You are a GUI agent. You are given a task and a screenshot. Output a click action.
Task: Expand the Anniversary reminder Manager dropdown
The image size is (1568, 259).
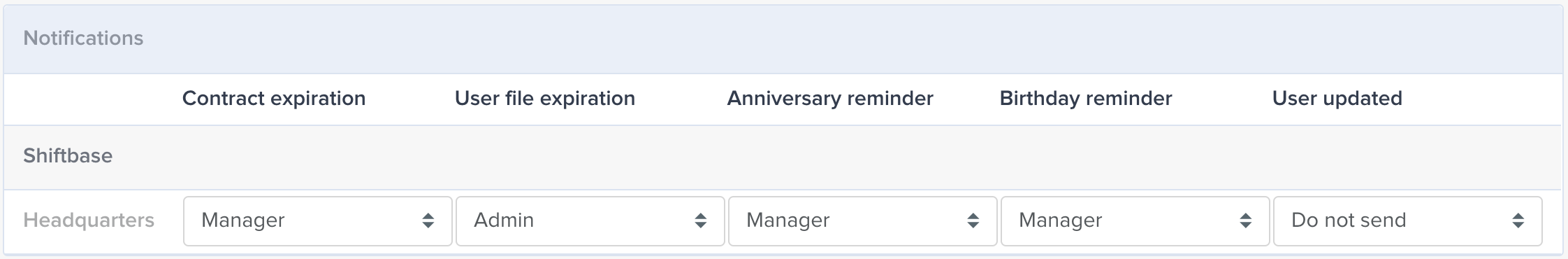862,221
